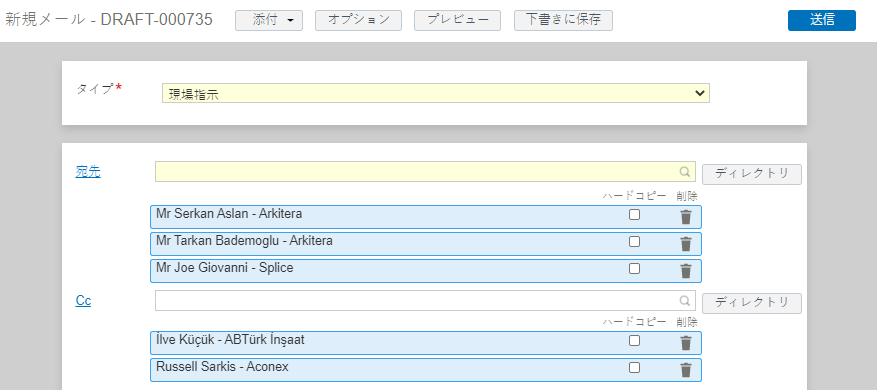Click the プレビュー button

[458, 20]
